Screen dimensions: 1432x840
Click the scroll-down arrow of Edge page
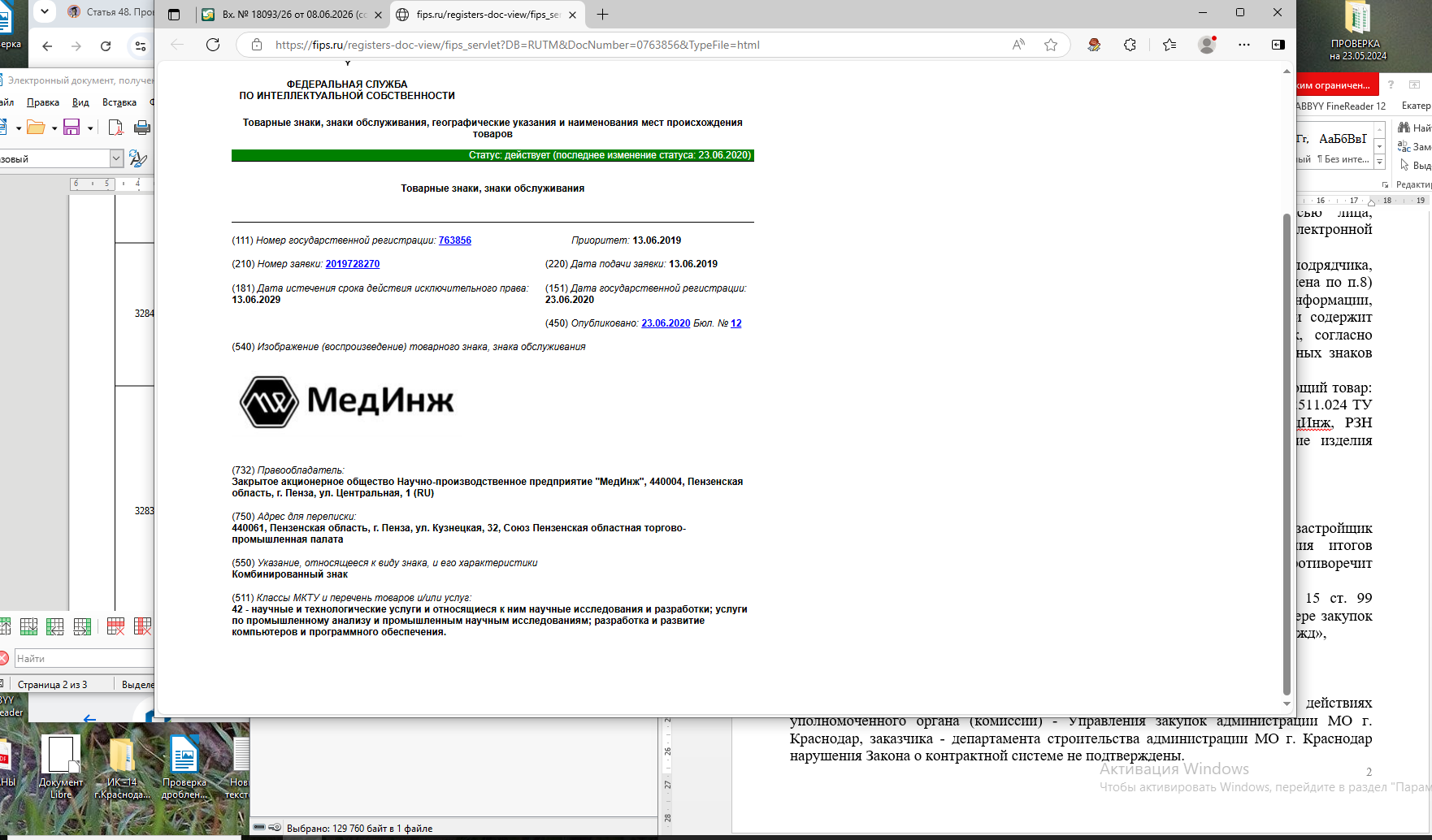click(1287, 704)
